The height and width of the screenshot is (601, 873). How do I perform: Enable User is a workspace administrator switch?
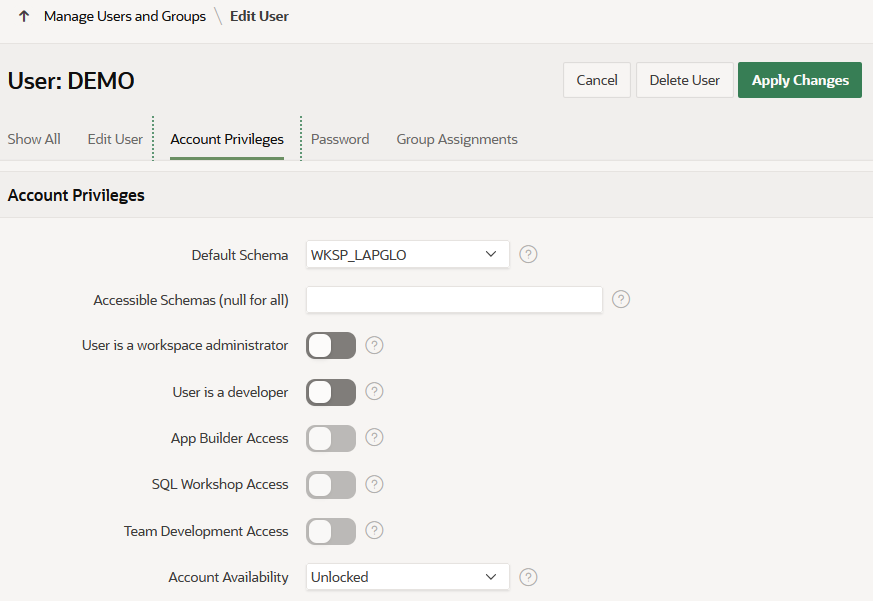[x=331, y=346]
